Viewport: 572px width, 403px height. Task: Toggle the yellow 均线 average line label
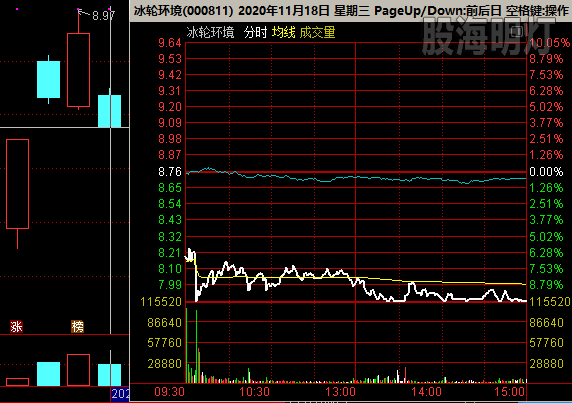(x=283, y=32)
